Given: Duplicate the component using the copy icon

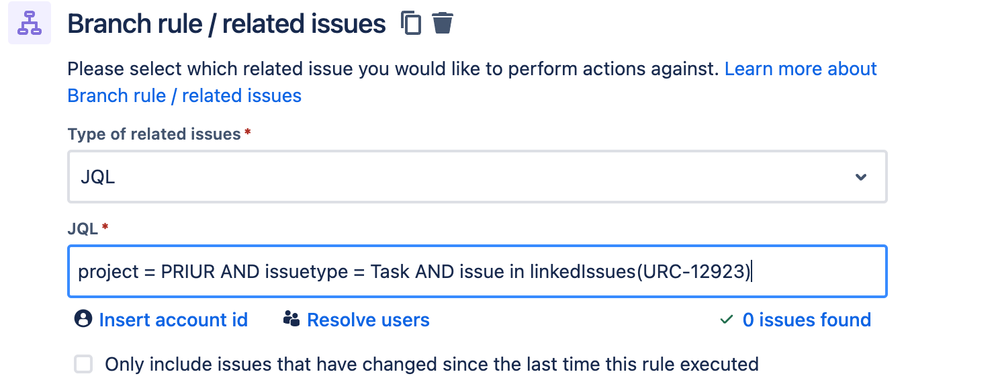Looking at the screenshot, I should [x=411, y=24].
